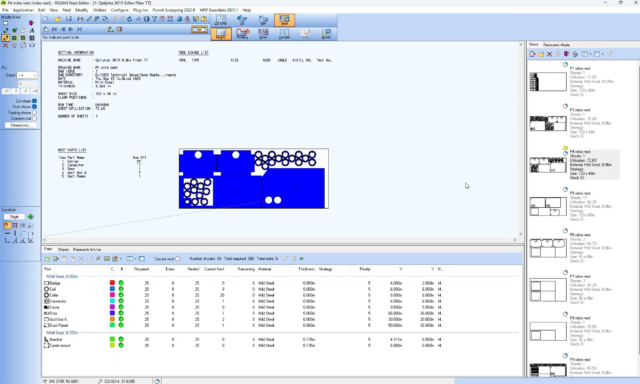
Task: Open the 2D CAD mode button
Action: click(221, 20)
